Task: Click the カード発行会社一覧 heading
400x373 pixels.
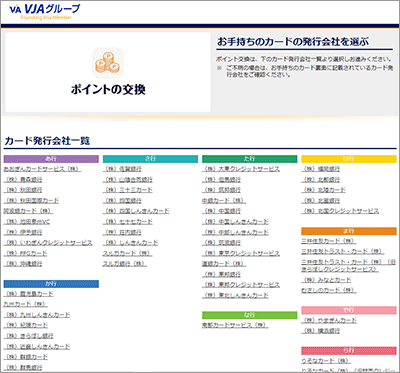Action: pyautogui.click(x=47, y=141)
